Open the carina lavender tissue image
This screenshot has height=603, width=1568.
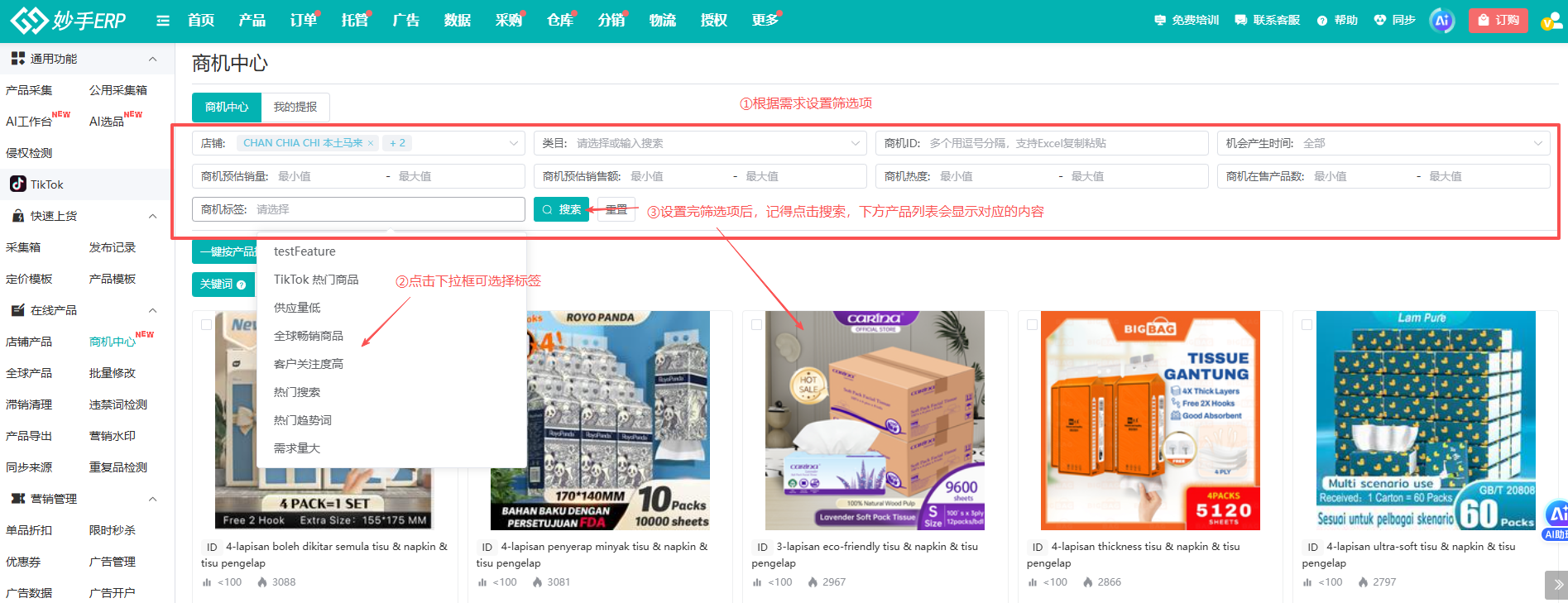click(875, 420)
